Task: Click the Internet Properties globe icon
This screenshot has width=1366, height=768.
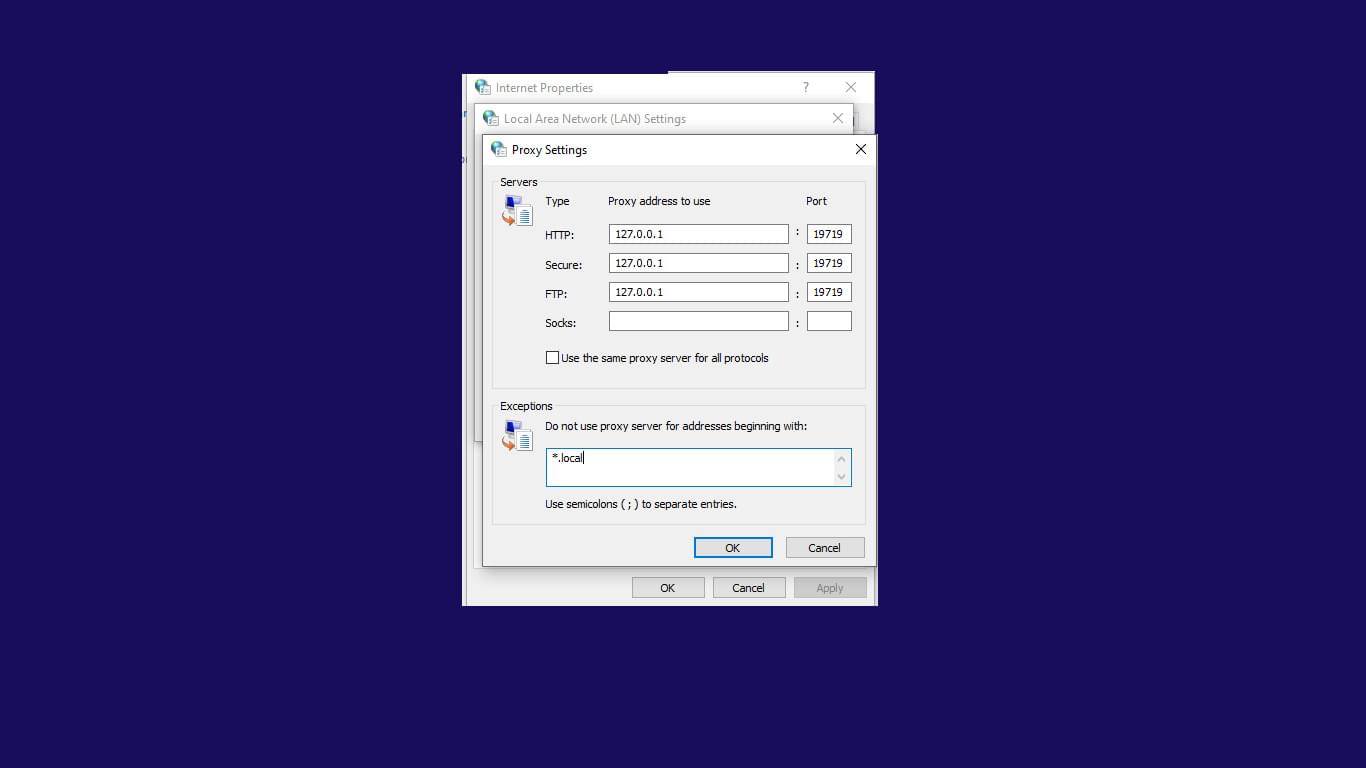Action: point(482,87)
